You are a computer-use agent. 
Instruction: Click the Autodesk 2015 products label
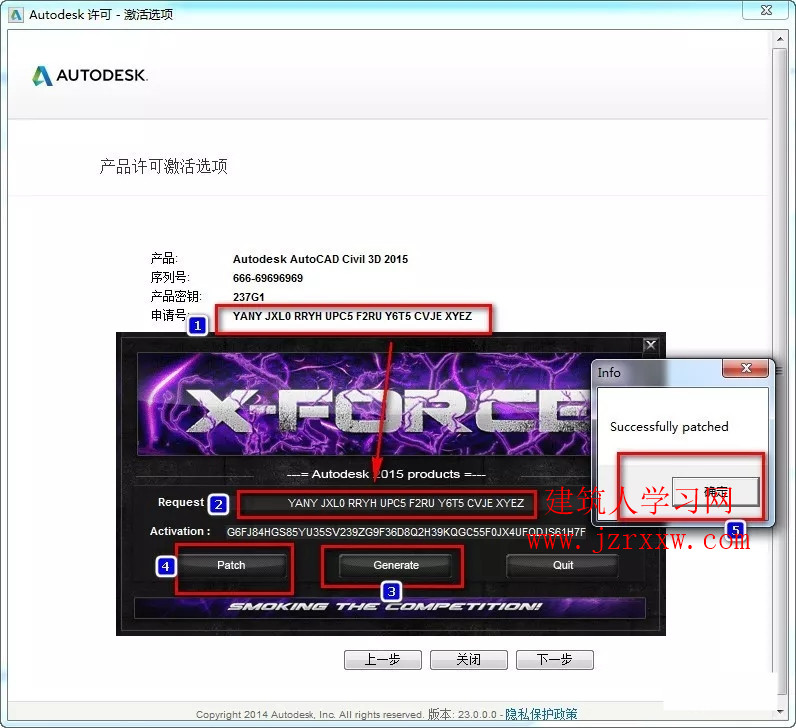(386, 475)
